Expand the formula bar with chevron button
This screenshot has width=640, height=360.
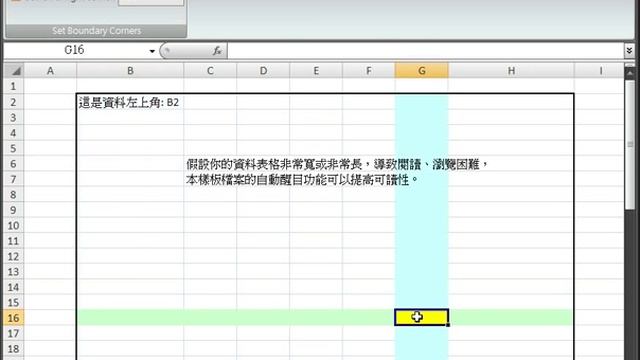[x=629, y=51]
